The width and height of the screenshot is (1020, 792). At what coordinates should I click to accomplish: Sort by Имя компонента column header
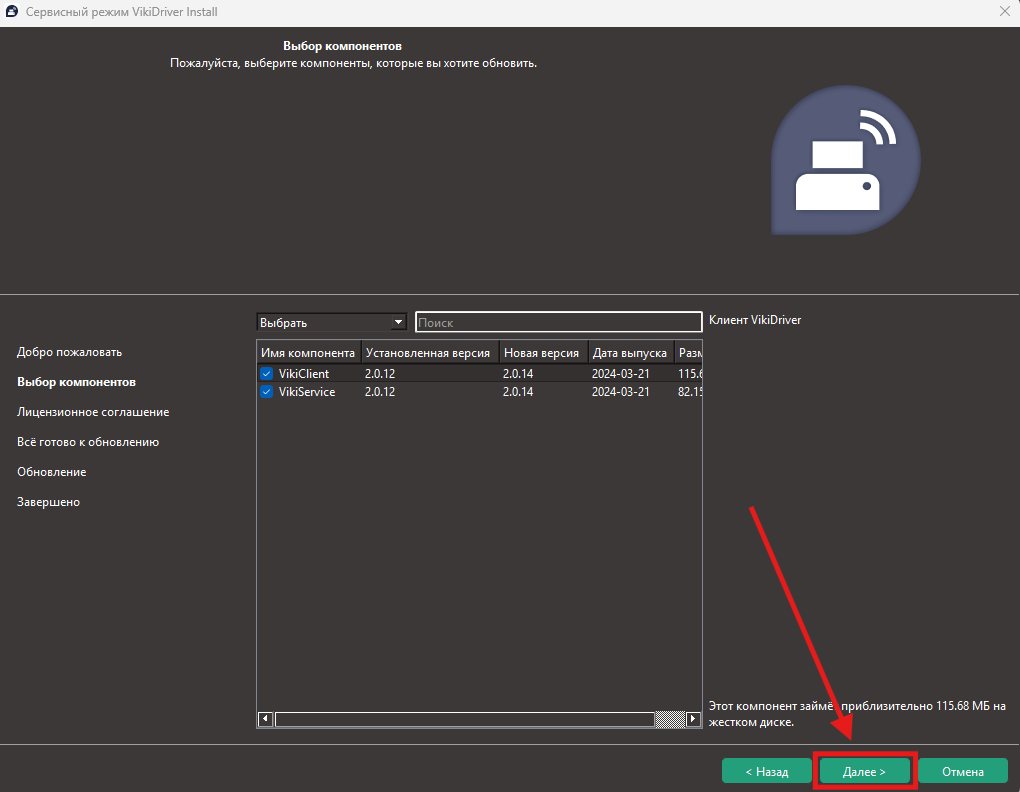tap(308, 352)
